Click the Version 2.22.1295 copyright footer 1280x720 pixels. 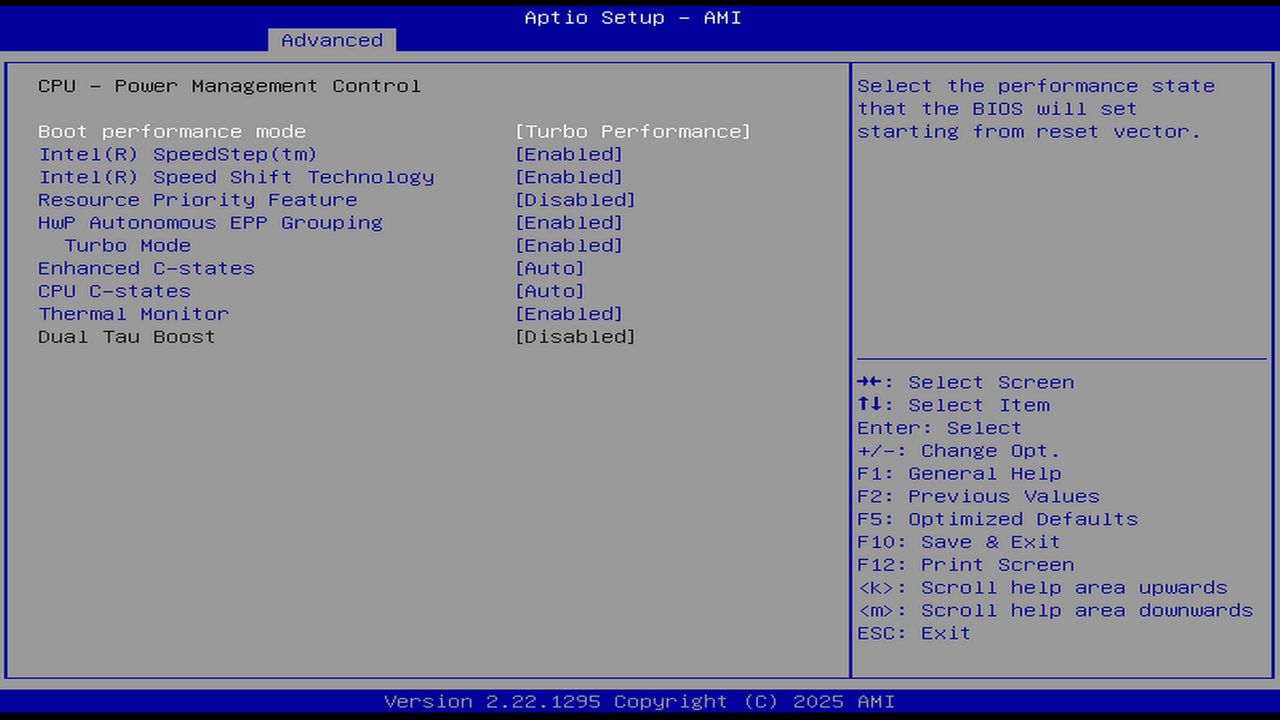click(640, 701)
